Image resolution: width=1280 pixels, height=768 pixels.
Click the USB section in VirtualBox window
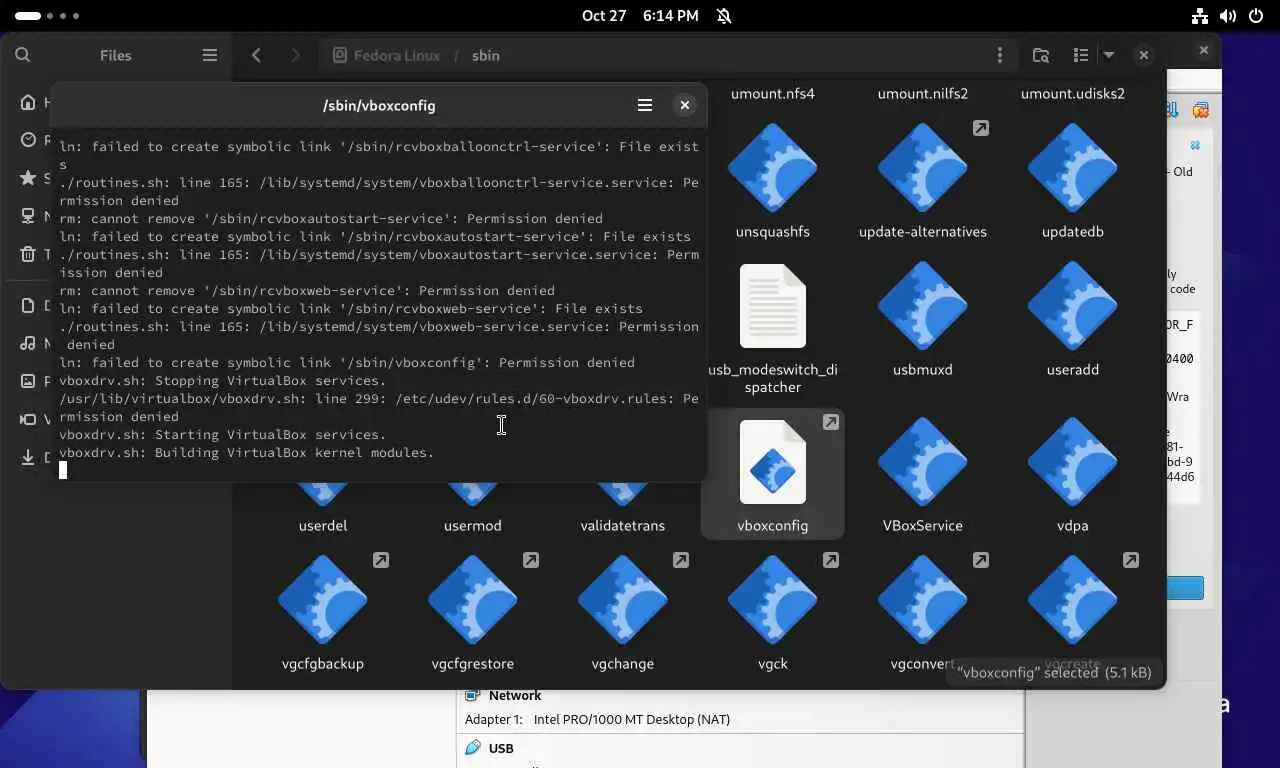coord(501,748)
